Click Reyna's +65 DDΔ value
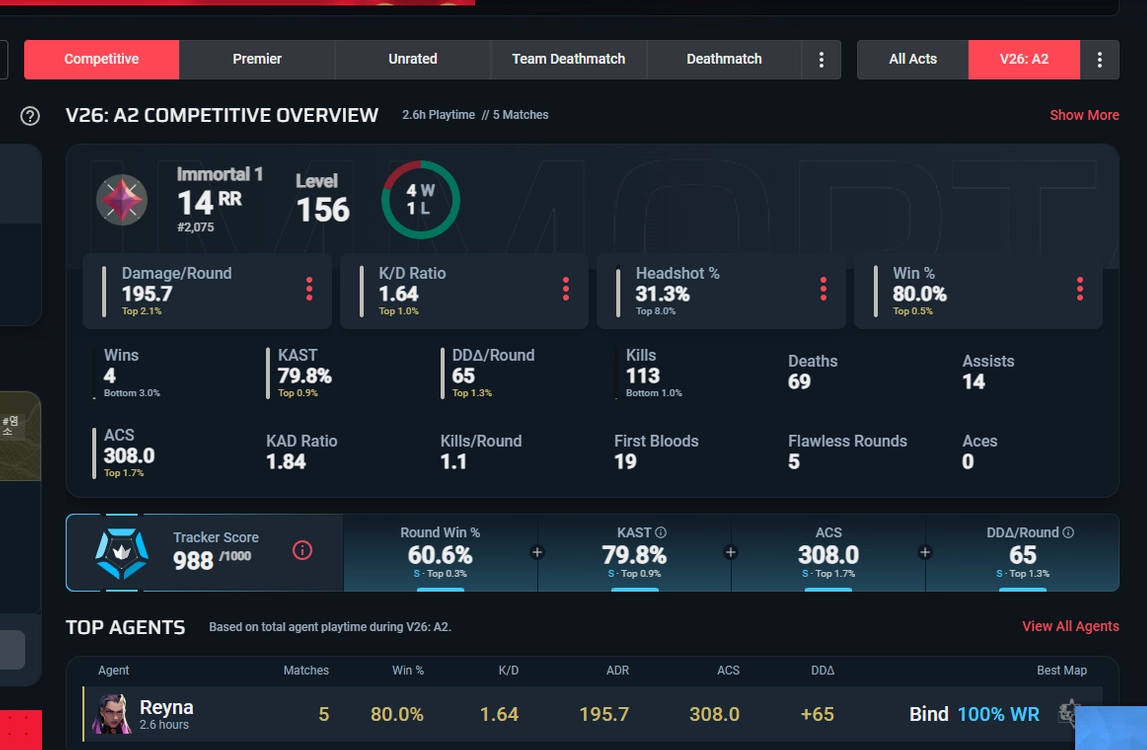 coord(817,714)
